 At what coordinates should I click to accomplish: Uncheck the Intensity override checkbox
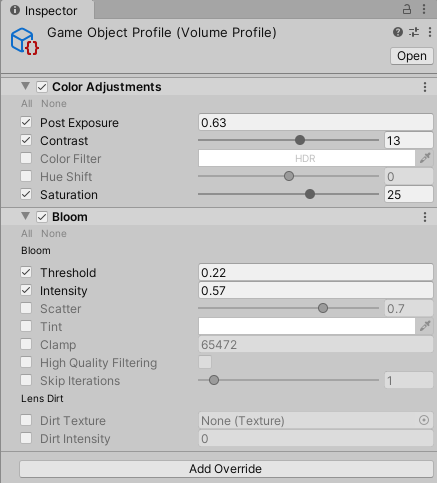coord(26,290)
